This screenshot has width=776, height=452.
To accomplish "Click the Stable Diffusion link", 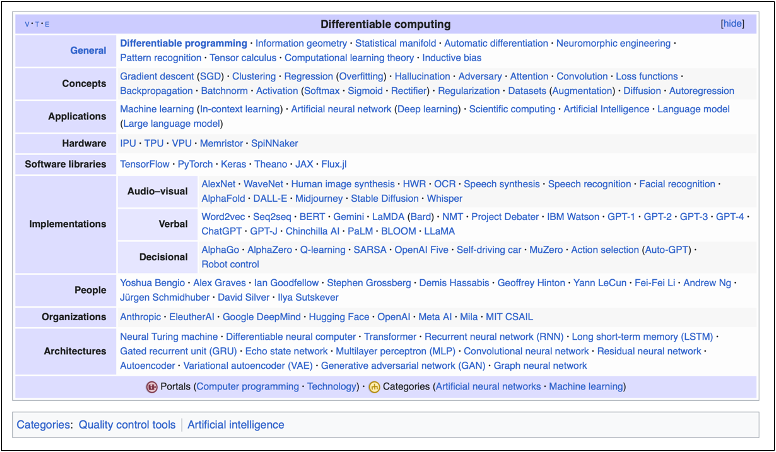I will tap(384, 198).
